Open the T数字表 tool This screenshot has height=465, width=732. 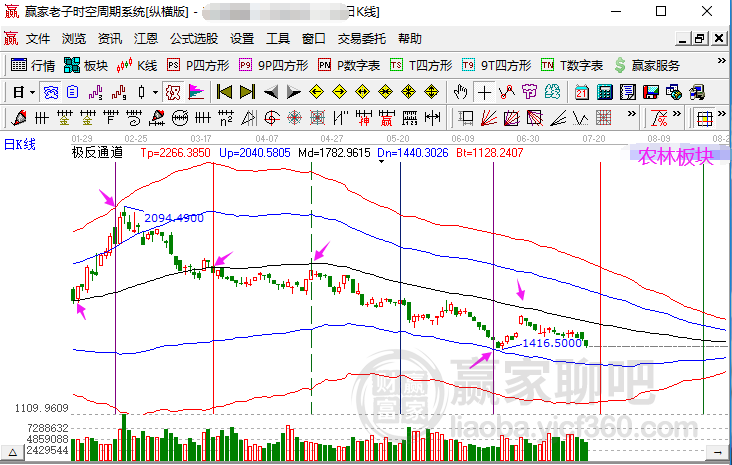(x=572, y=65)
